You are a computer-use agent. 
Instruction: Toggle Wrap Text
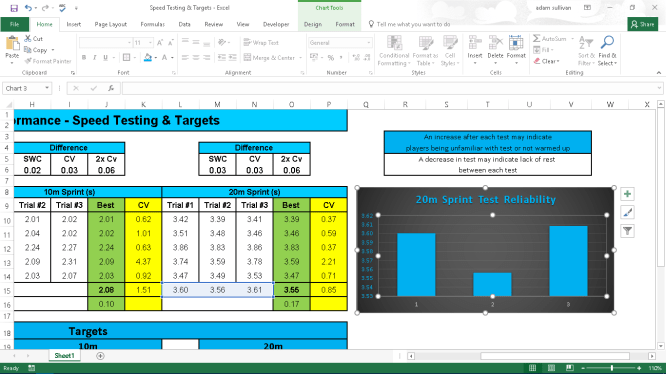coord(261,42)
